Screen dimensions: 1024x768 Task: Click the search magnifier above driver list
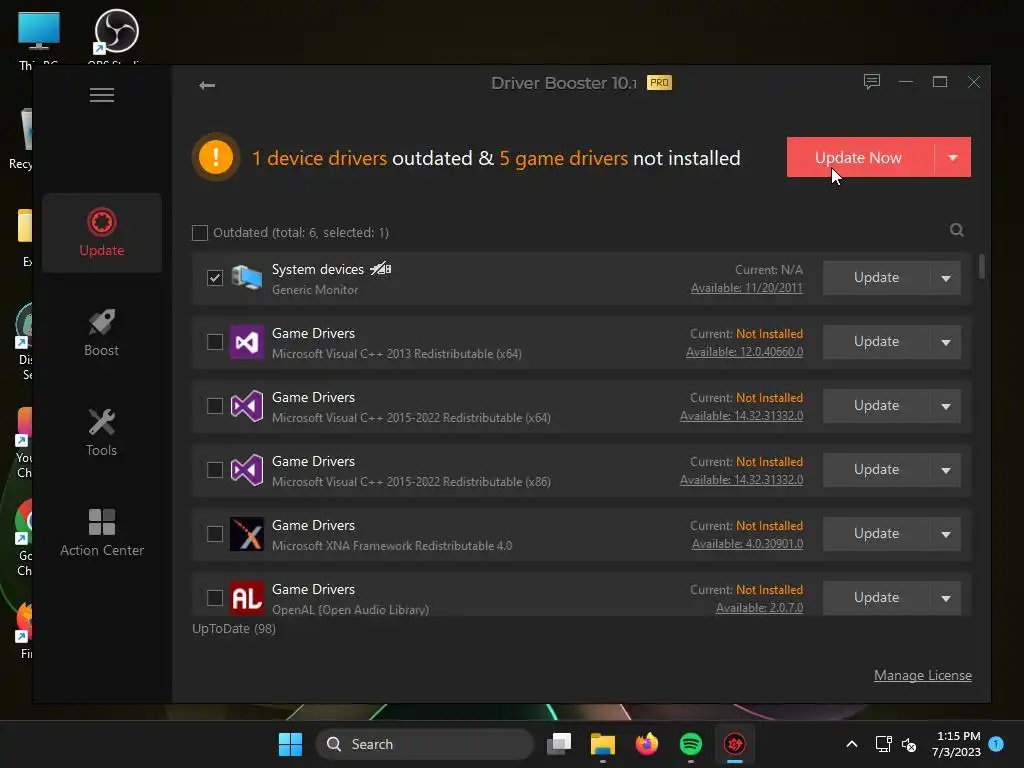tap(957, 230)
